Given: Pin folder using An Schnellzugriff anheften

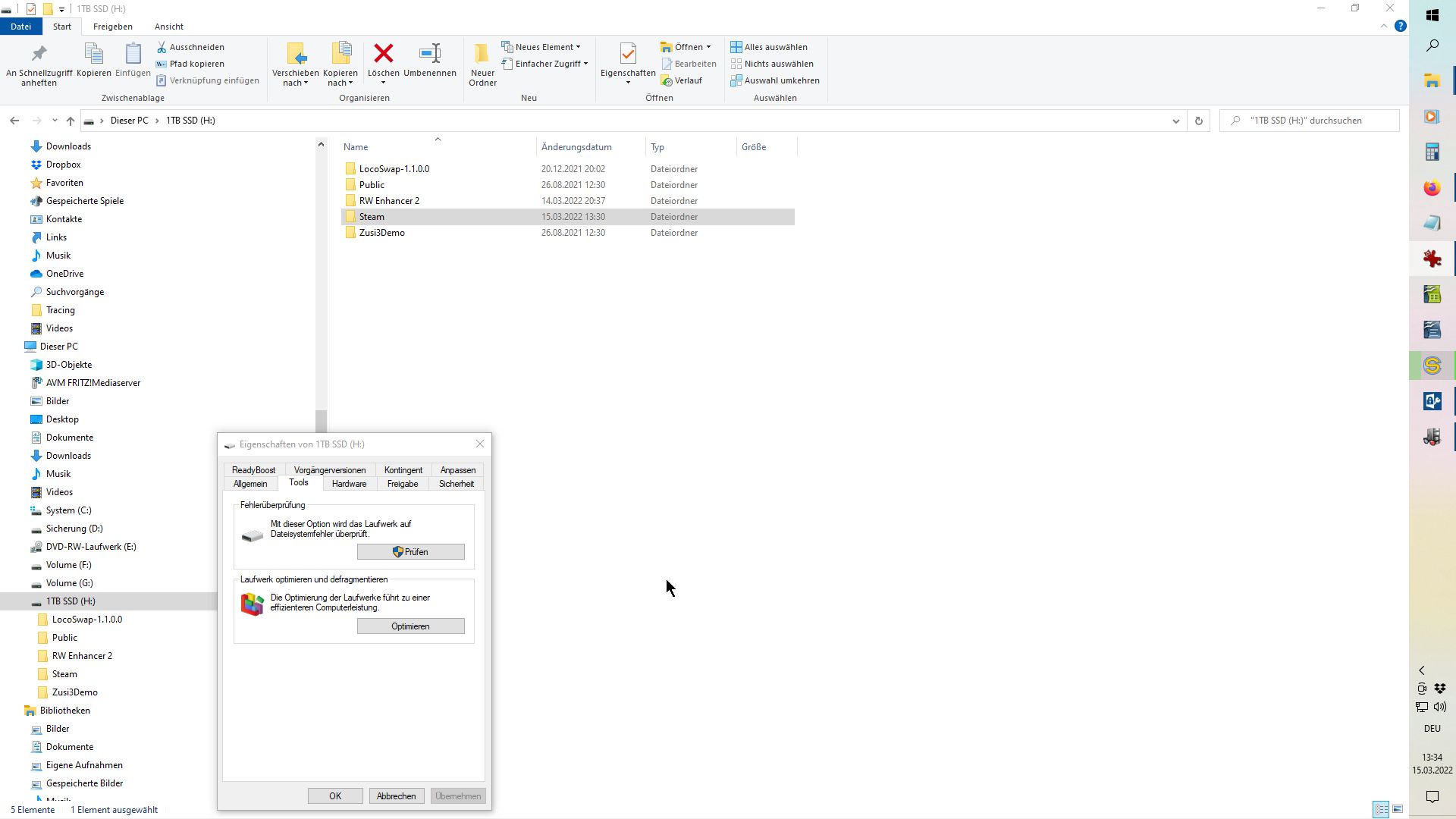Looking at the screenshot, I should pyautogui.click(x=39, y=54).
